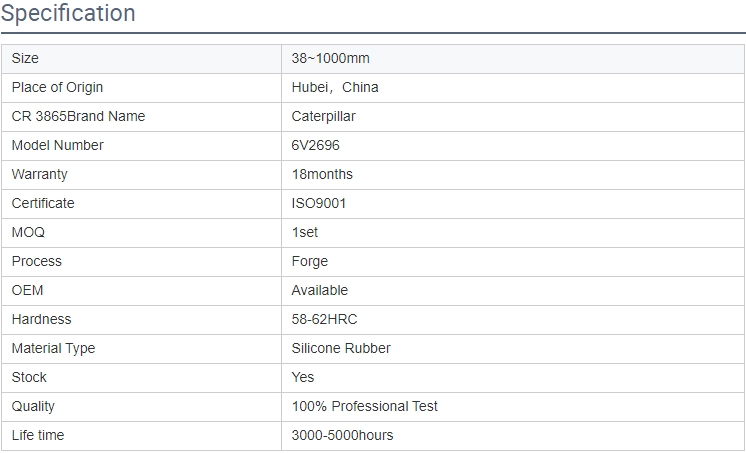Click the 38~1000mm size value

330,59
